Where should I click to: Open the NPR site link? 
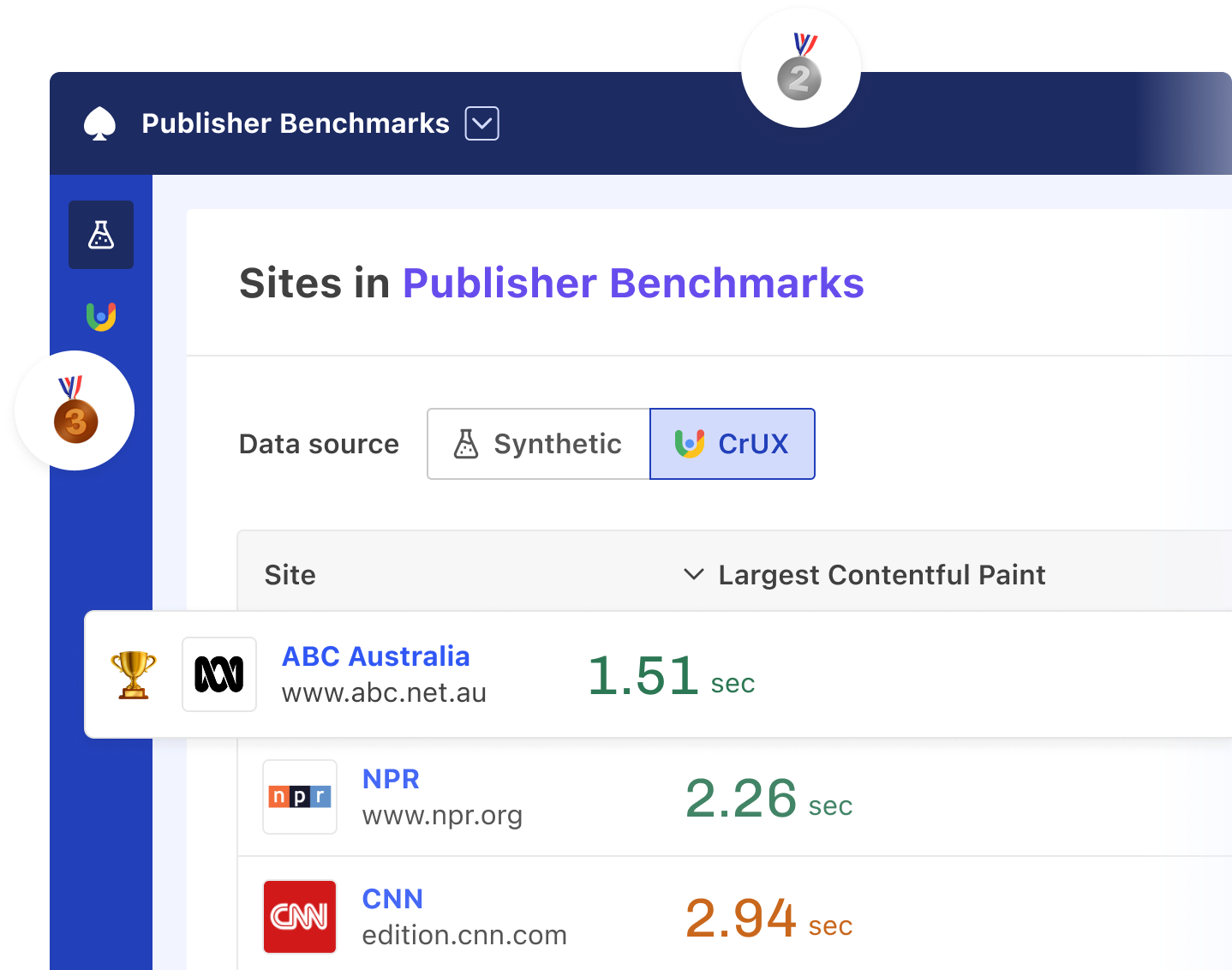coord(391,779)
